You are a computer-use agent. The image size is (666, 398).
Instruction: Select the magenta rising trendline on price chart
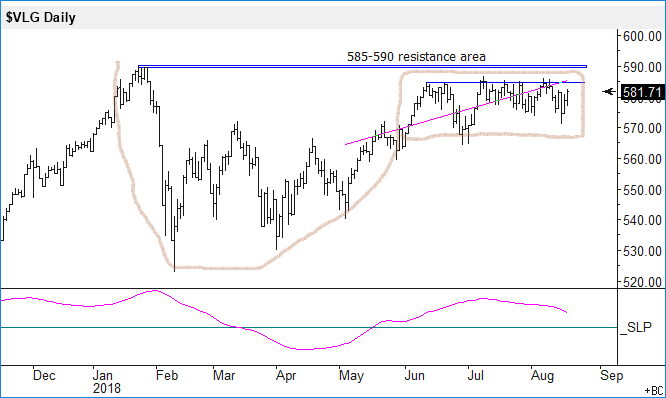pos(456,113)
